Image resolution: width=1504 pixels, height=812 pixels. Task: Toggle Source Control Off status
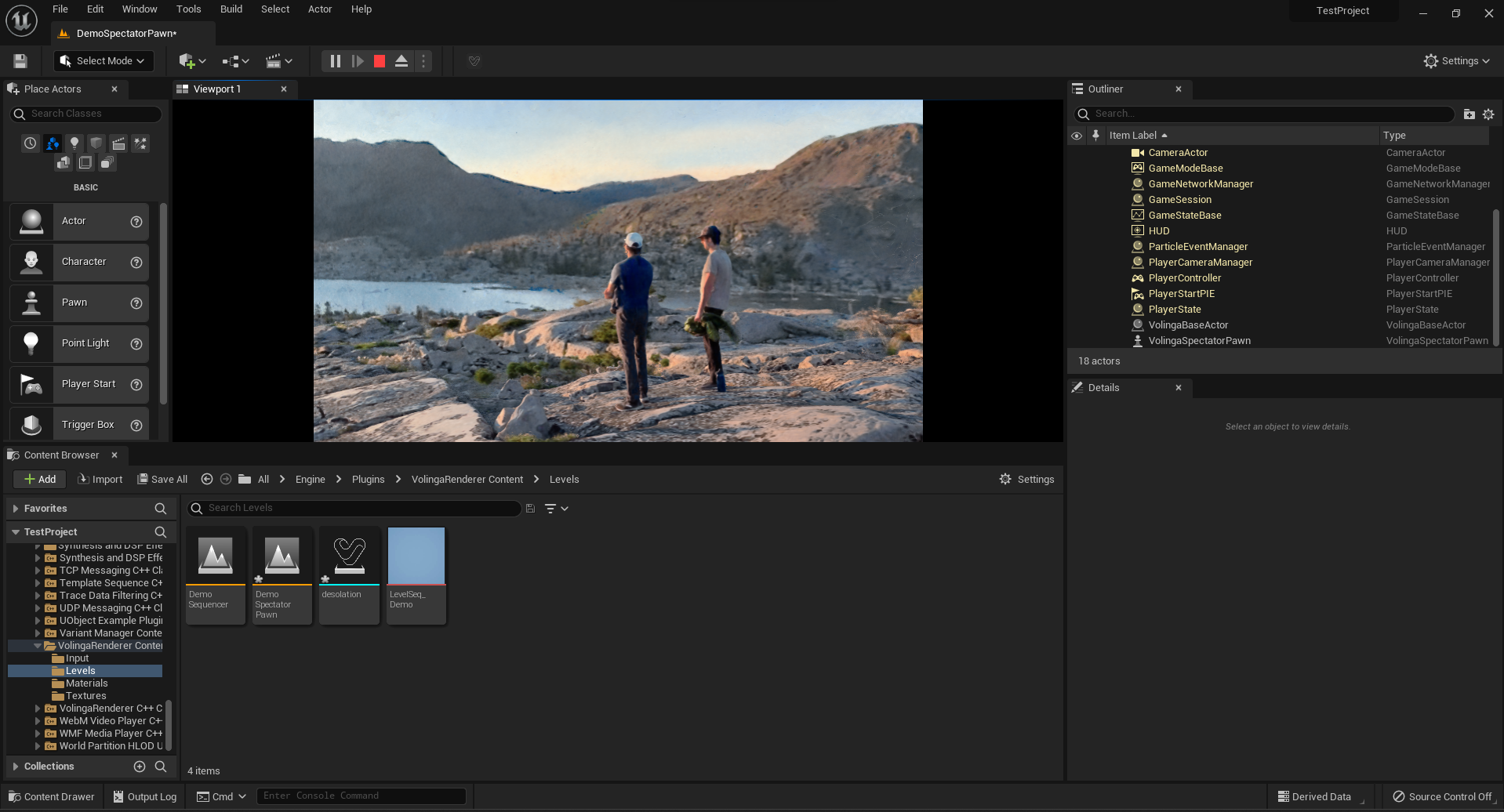click(x=1441, y=796)
